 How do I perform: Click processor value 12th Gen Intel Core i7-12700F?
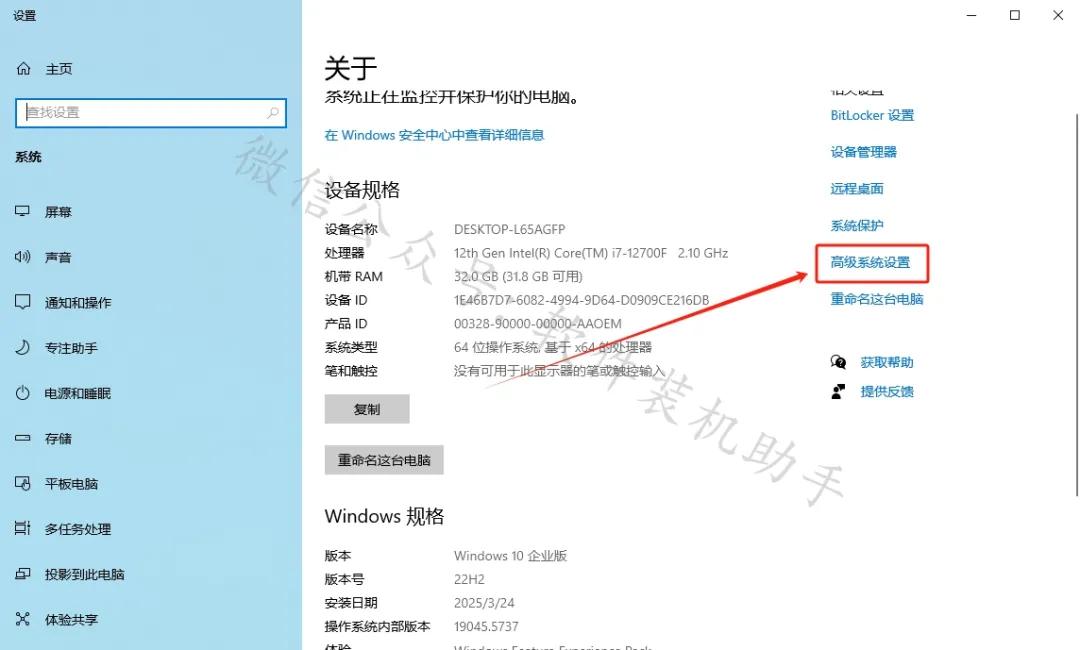tap(591, 253)
